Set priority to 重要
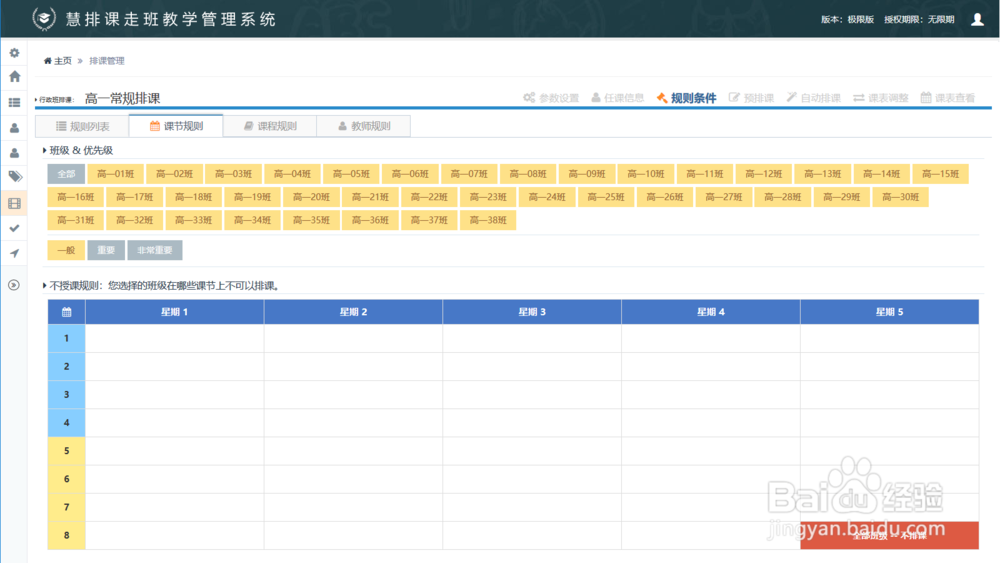 pos(106,250)
